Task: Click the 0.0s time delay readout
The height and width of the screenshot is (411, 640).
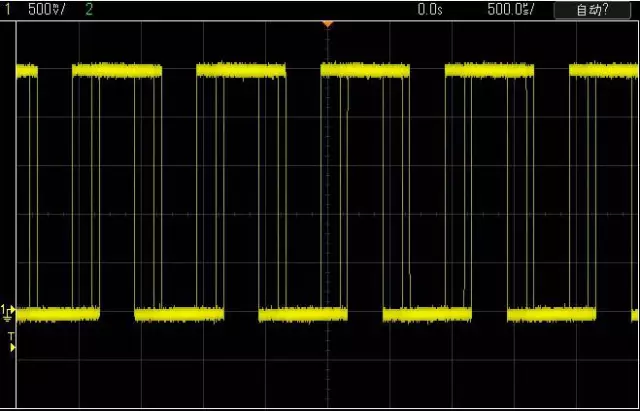Action: (x=430, y=10)
